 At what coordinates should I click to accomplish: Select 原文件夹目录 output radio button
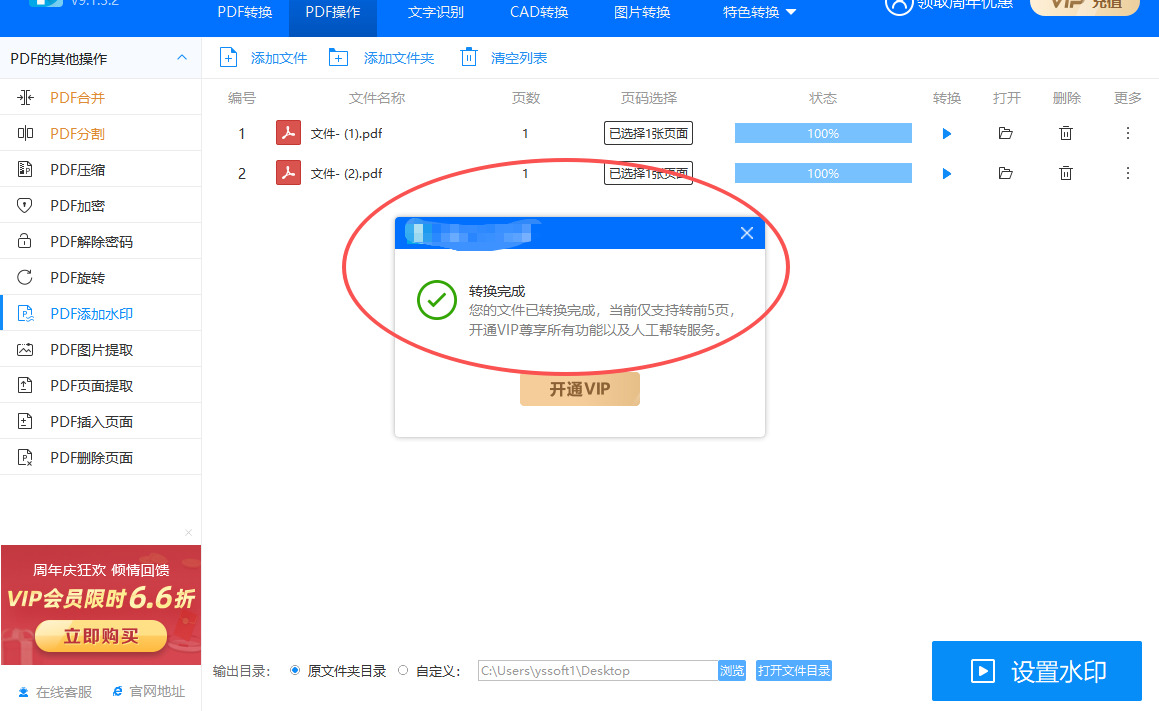[x=295, y=670]
